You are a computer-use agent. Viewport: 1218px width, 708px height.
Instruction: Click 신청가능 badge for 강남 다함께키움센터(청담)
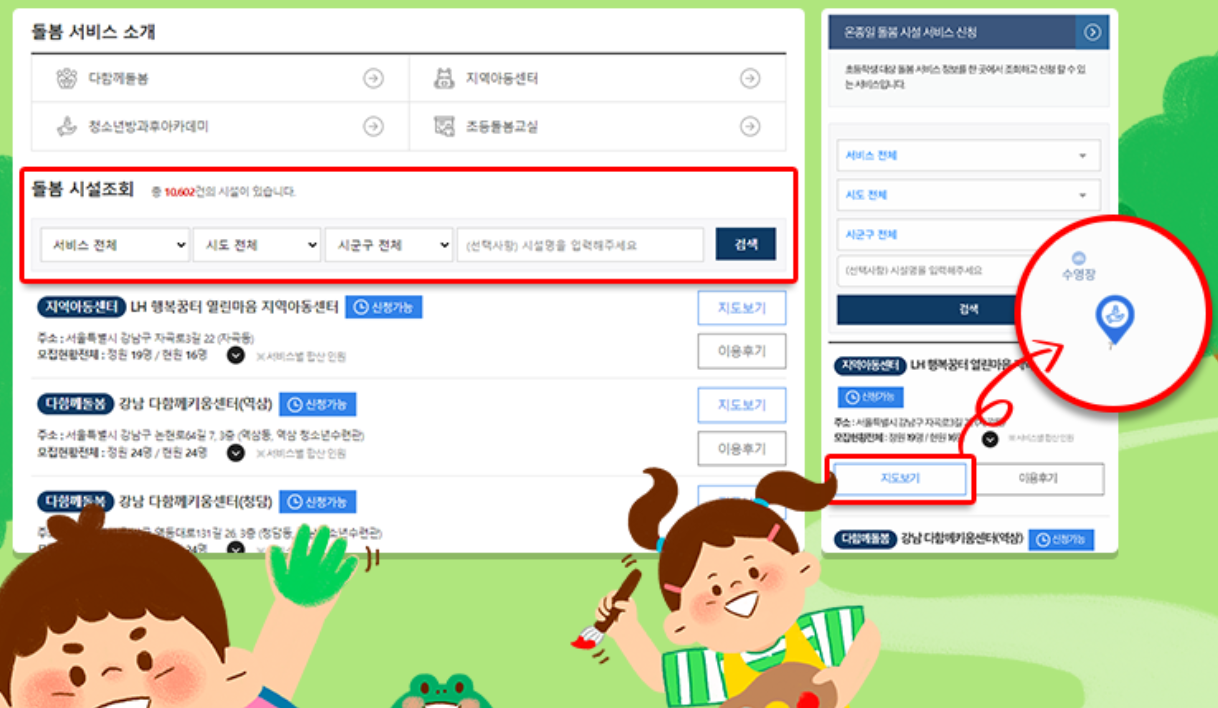pyautogui.click(x=318, y=502)
